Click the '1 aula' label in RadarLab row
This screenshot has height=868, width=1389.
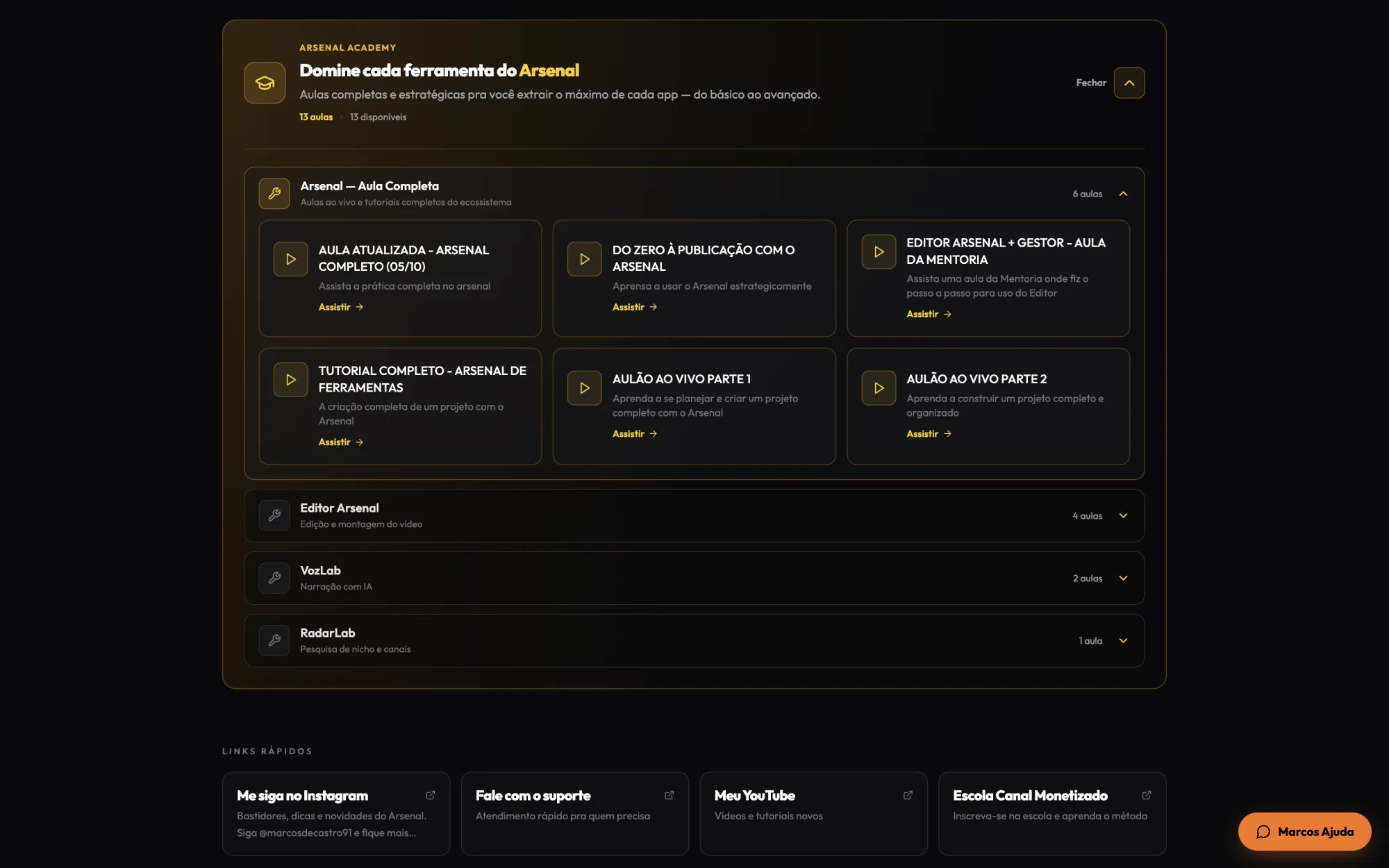pyautogui.click(x=1090, y=641)
